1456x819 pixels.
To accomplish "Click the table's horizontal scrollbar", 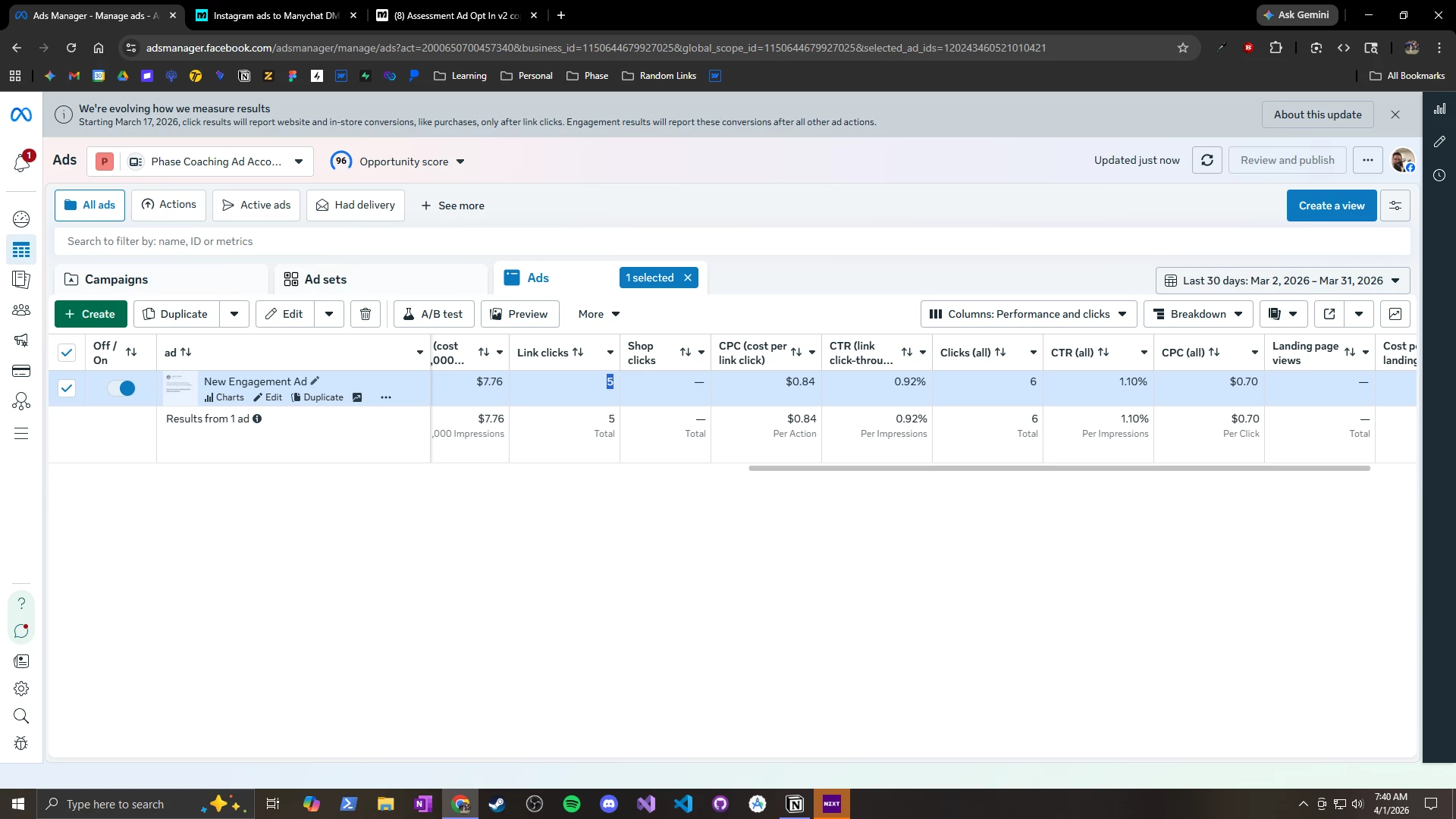I will (1059, 469).
